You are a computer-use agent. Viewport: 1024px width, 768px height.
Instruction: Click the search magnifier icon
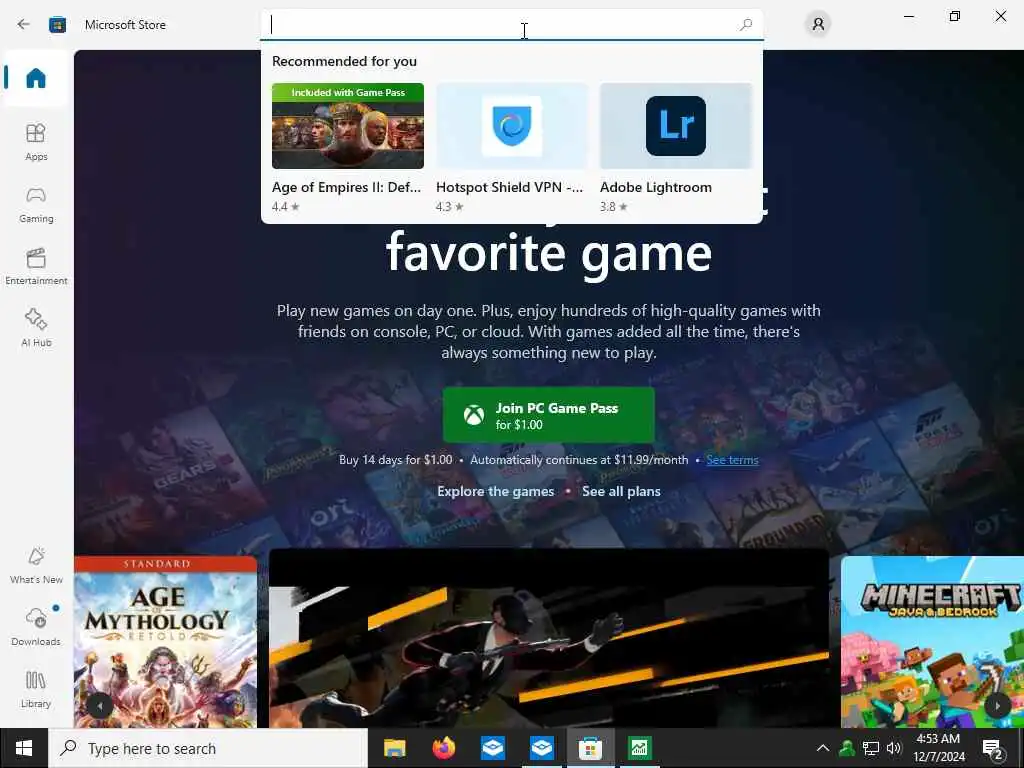[x=746, y=25]
